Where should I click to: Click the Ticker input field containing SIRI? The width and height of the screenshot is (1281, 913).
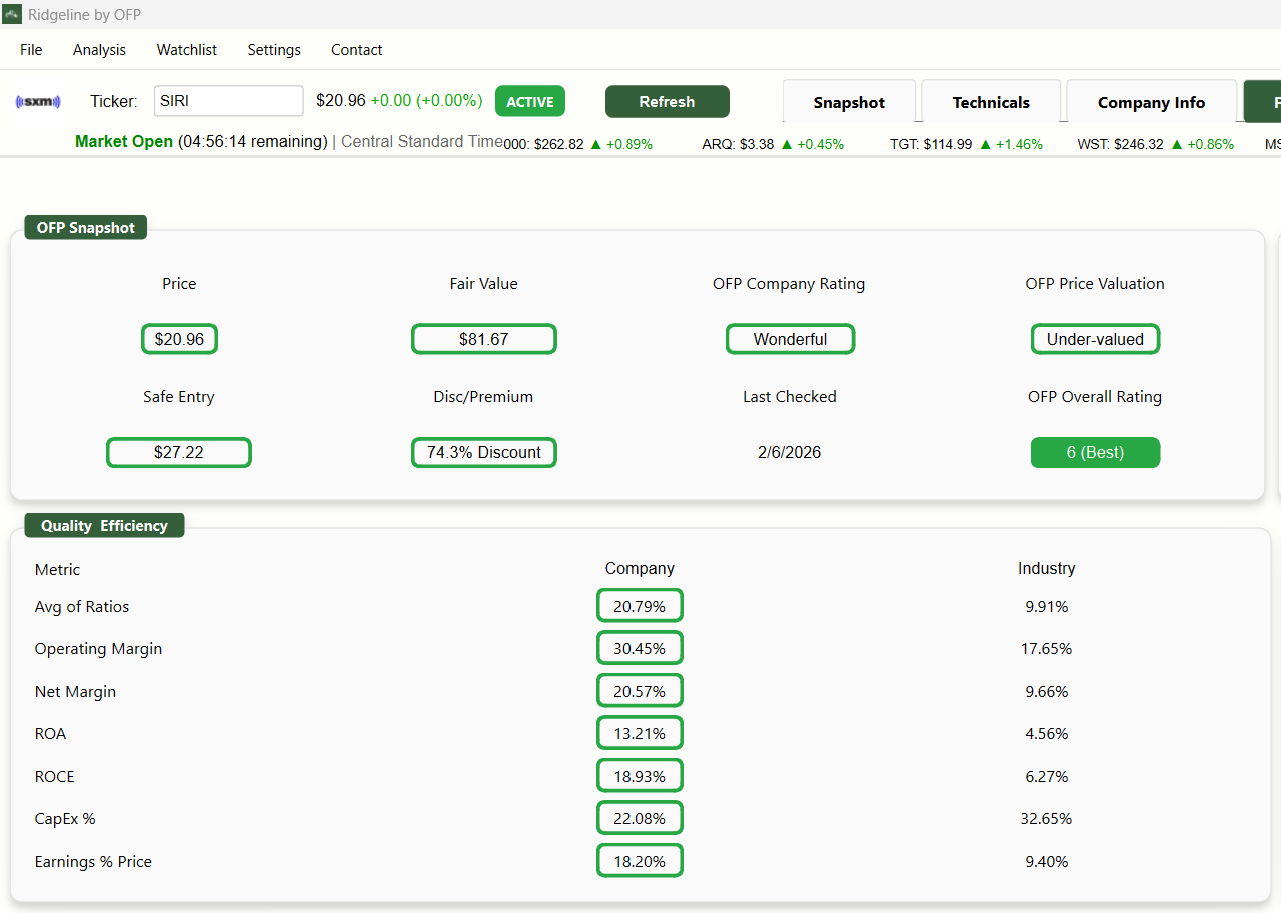pyautogui.click(x=229, y=101)
